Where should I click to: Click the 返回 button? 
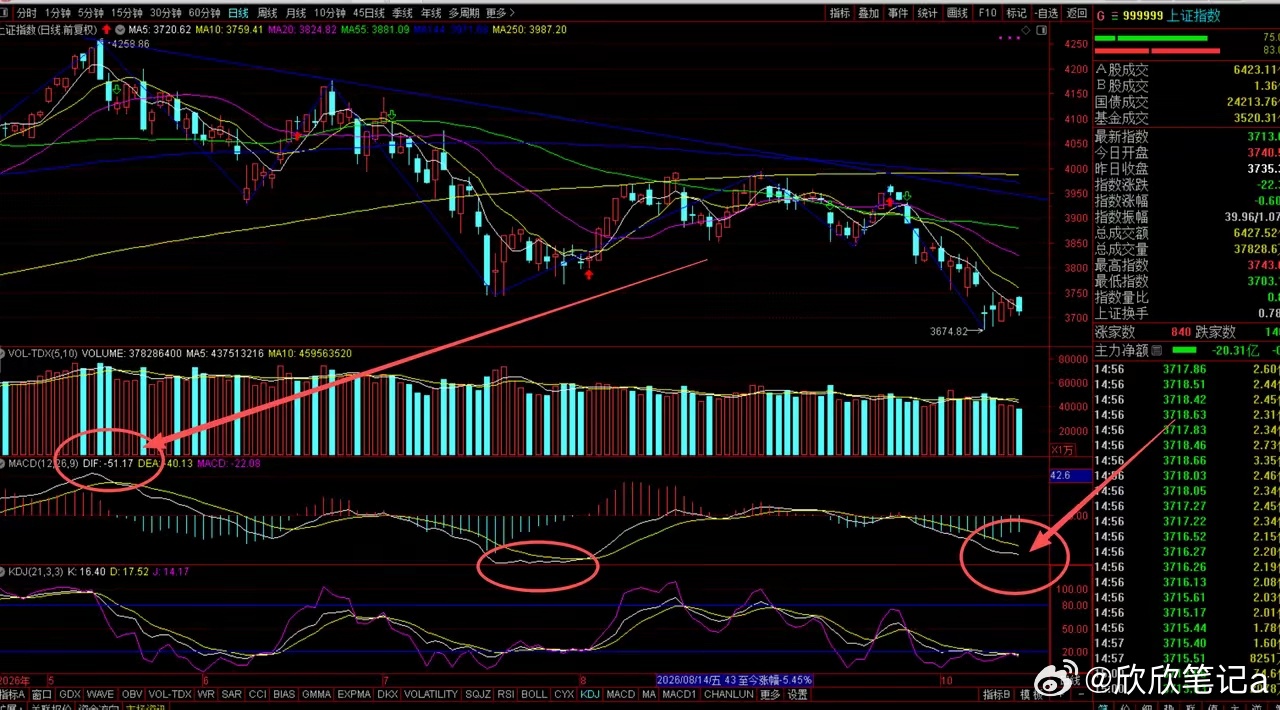coord(1076,13)
